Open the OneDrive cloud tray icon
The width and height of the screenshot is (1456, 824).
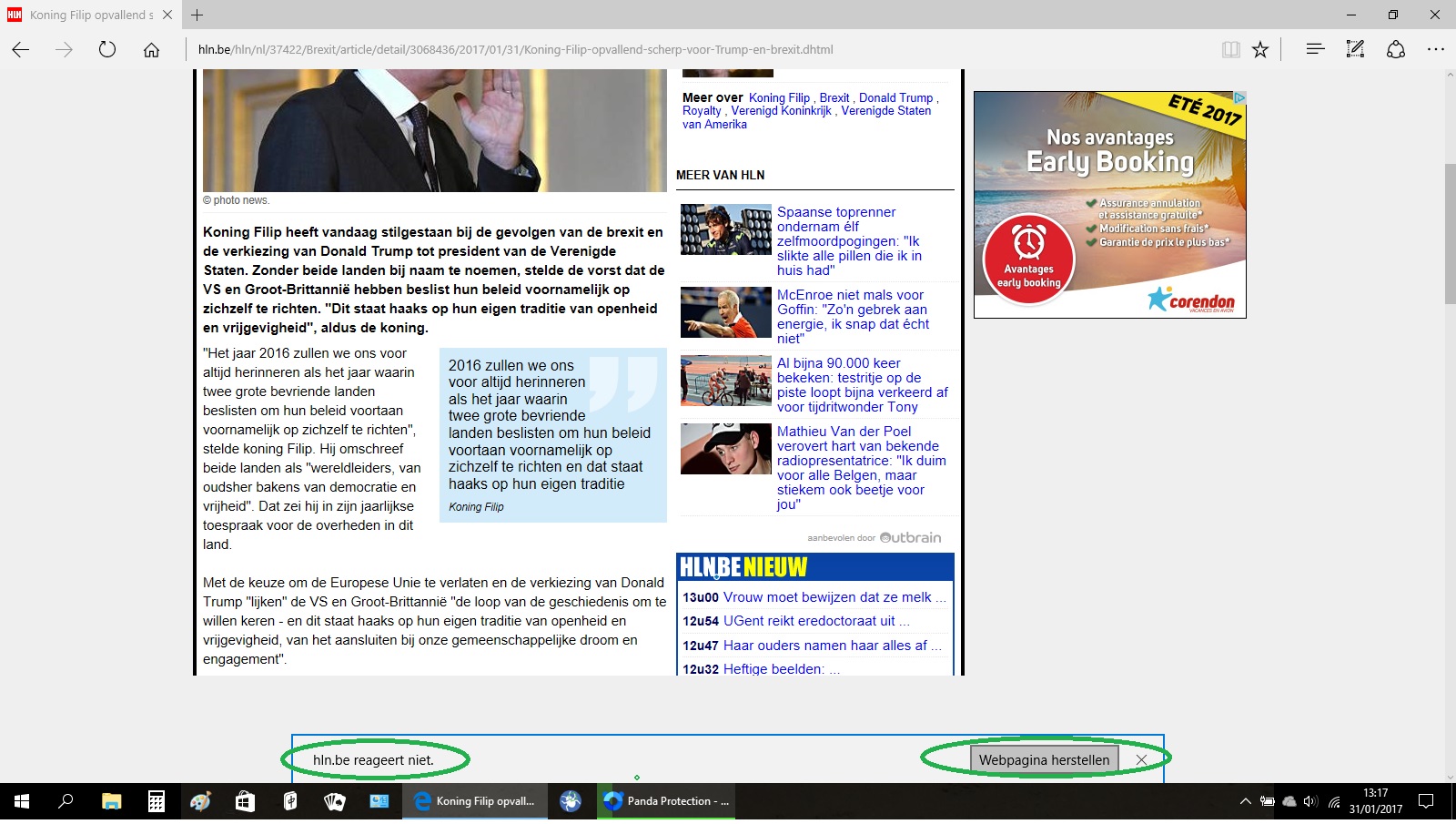[x=1289, y=801]
